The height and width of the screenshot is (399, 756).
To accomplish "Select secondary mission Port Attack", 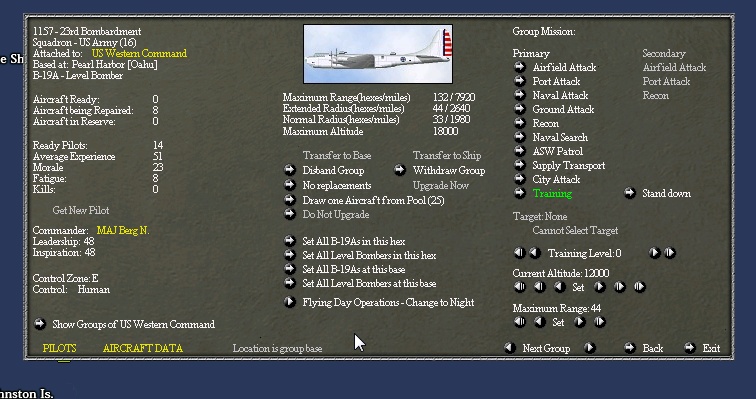I will [666, 81].
